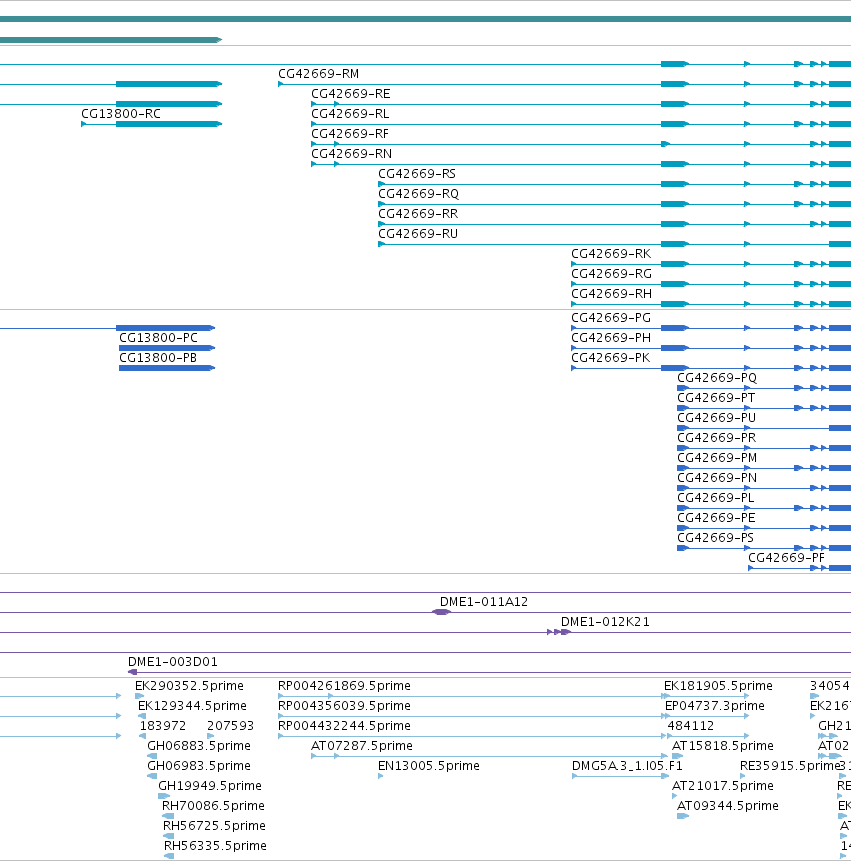Select the CG42669-PG protein label
The height and width of the screenshot is (861, 851).
click(x=611, y=318)
